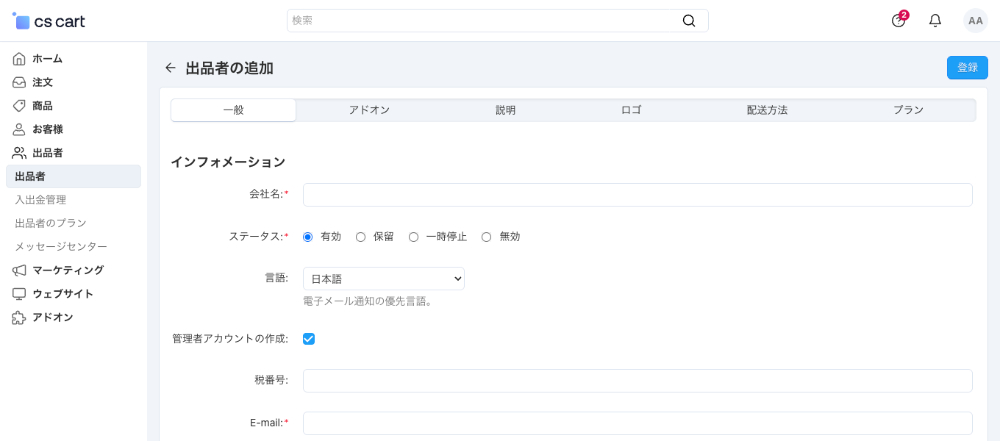
Task: Click the 会社名 input field
Action: (x=638, y=195)
